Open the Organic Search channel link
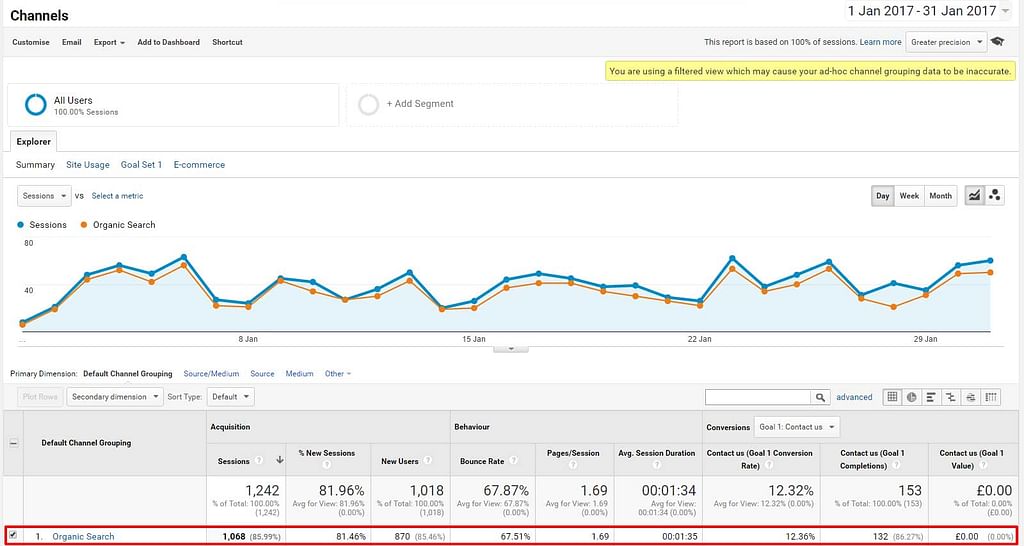Image resolution: width=1024 pixels, height=546 pixels. 83,537
